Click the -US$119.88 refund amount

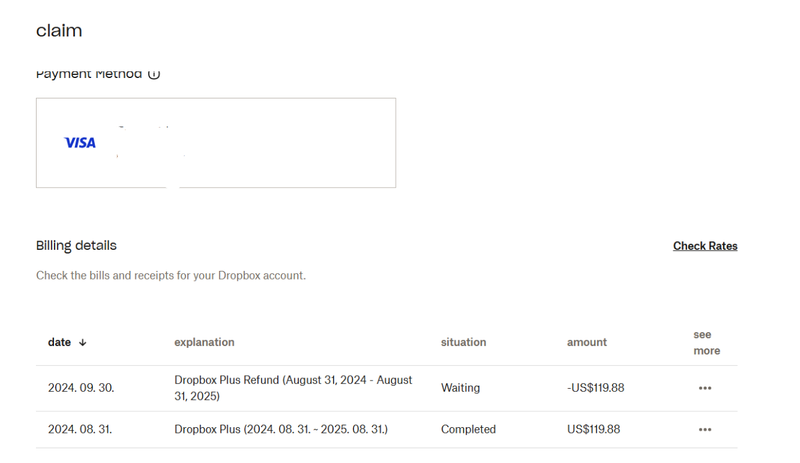tap(595, 388)
